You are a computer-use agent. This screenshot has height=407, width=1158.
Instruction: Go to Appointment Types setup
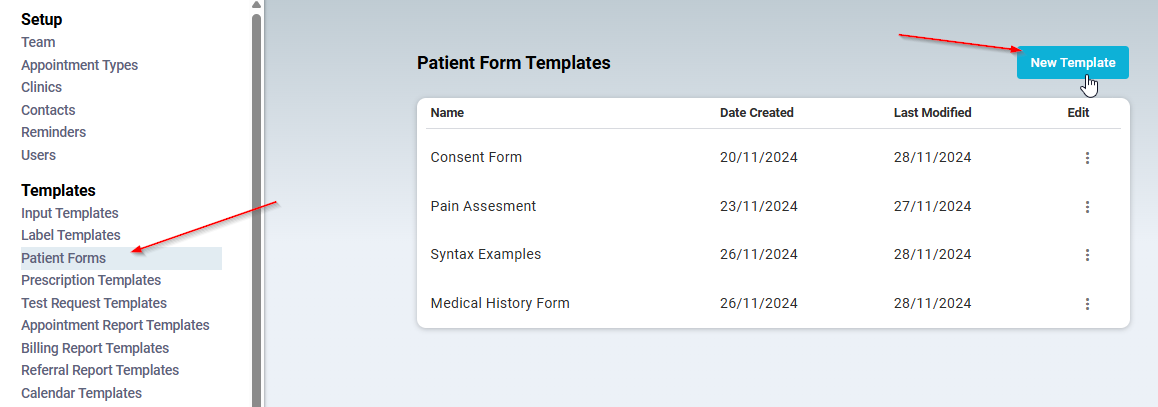79,65
